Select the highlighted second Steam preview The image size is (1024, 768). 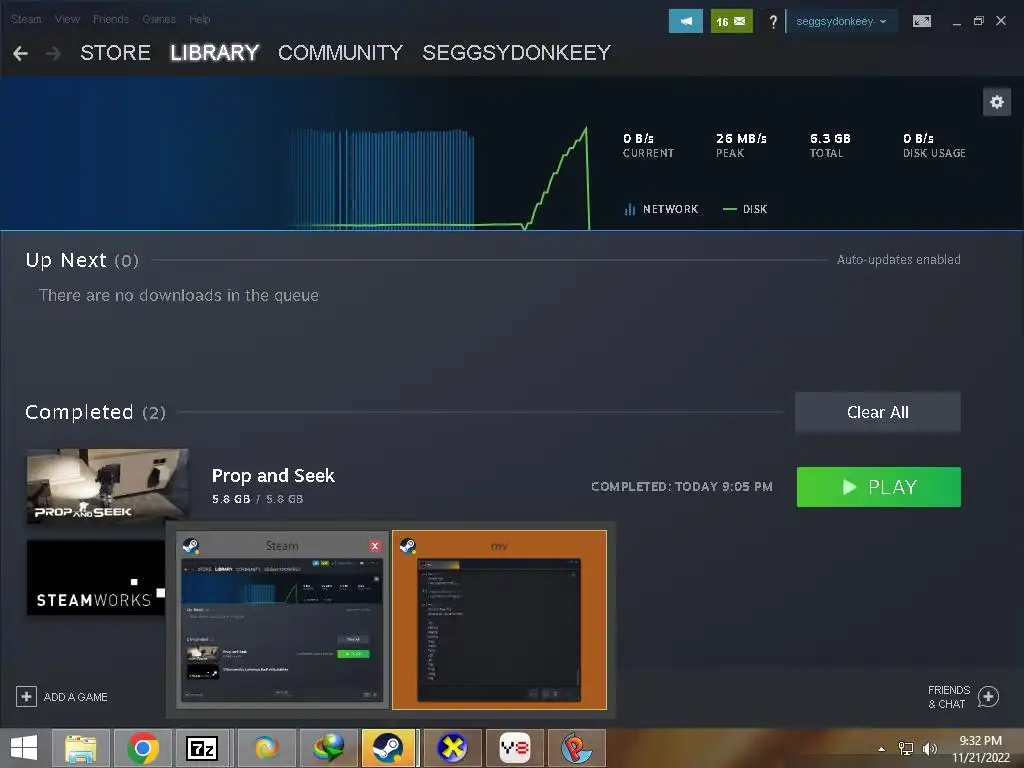pos(500,620)
